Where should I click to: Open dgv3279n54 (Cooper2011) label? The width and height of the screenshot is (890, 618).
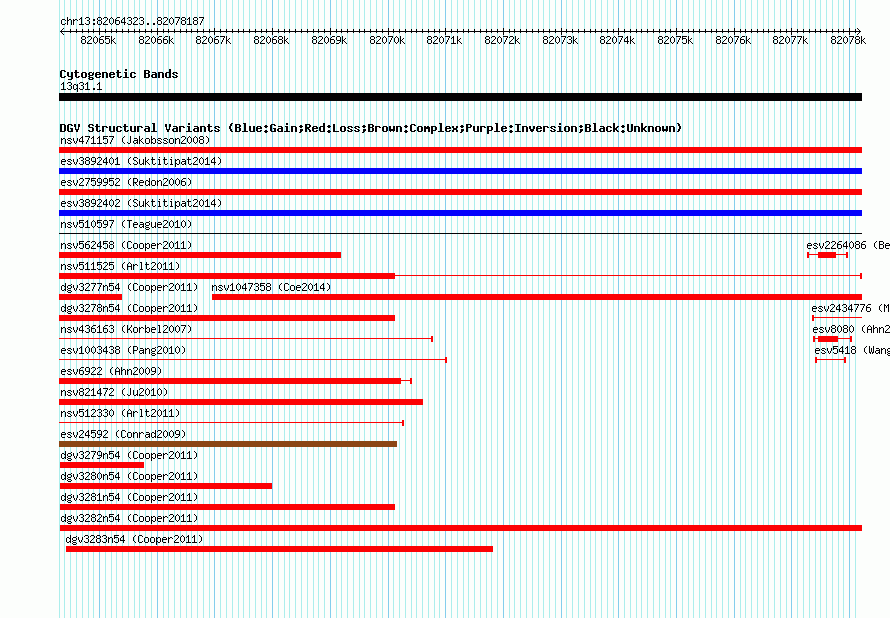[x=129, y=455]
